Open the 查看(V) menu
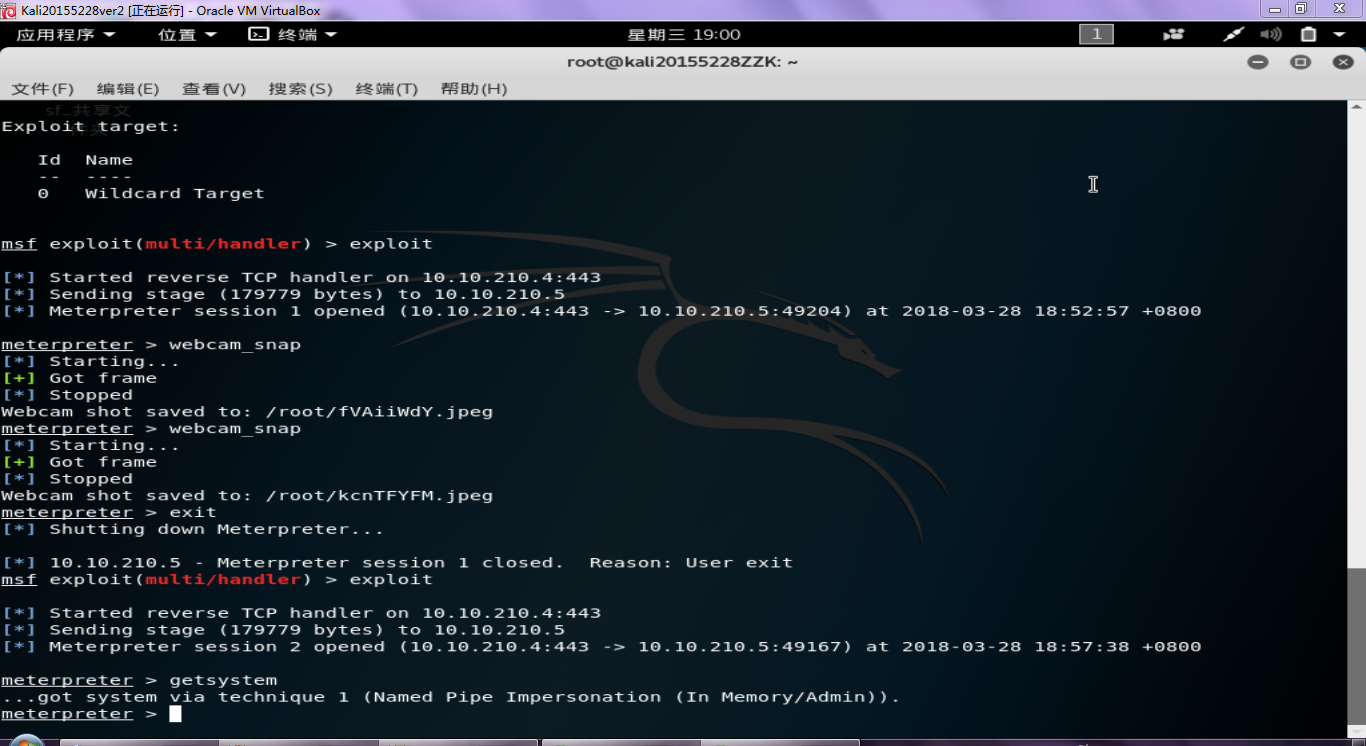The image size is (1366, 746). pyautogui.click(x=214, y=88)
